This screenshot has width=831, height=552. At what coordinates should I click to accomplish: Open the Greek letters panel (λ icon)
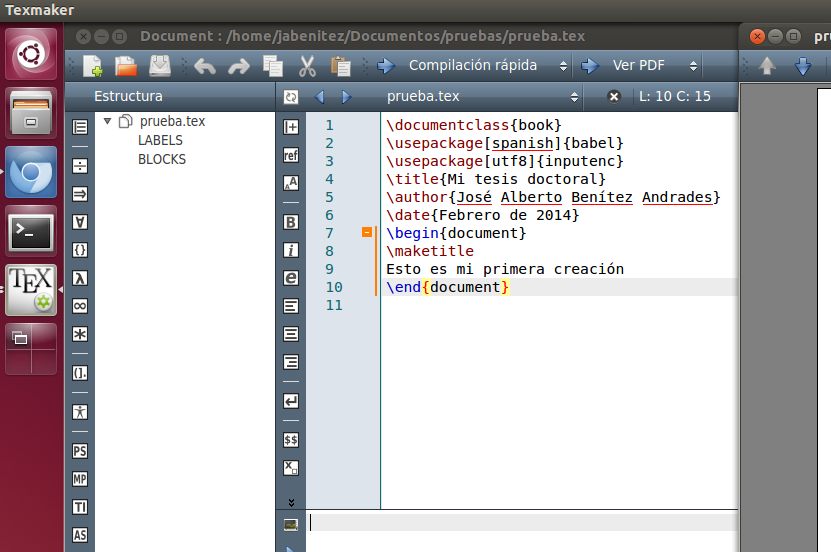tap(80, 278)
